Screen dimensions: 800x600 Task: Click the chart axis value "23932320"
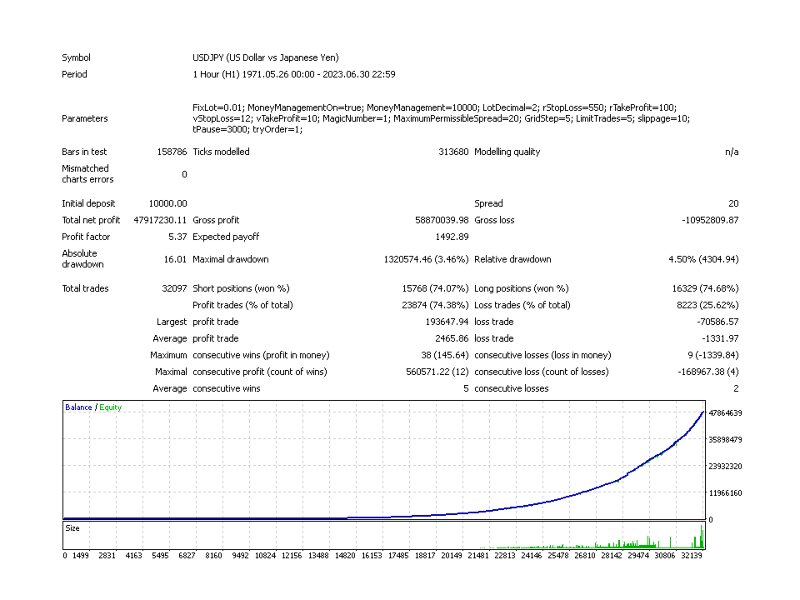pos(726,466)
